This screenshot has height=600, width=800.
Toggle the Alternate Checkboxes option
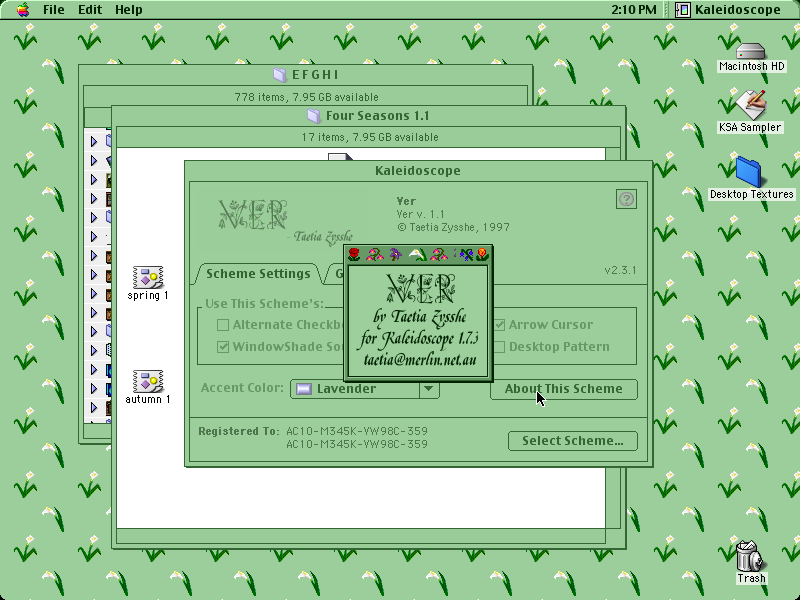pyautogui.click(x=223, y=325)
